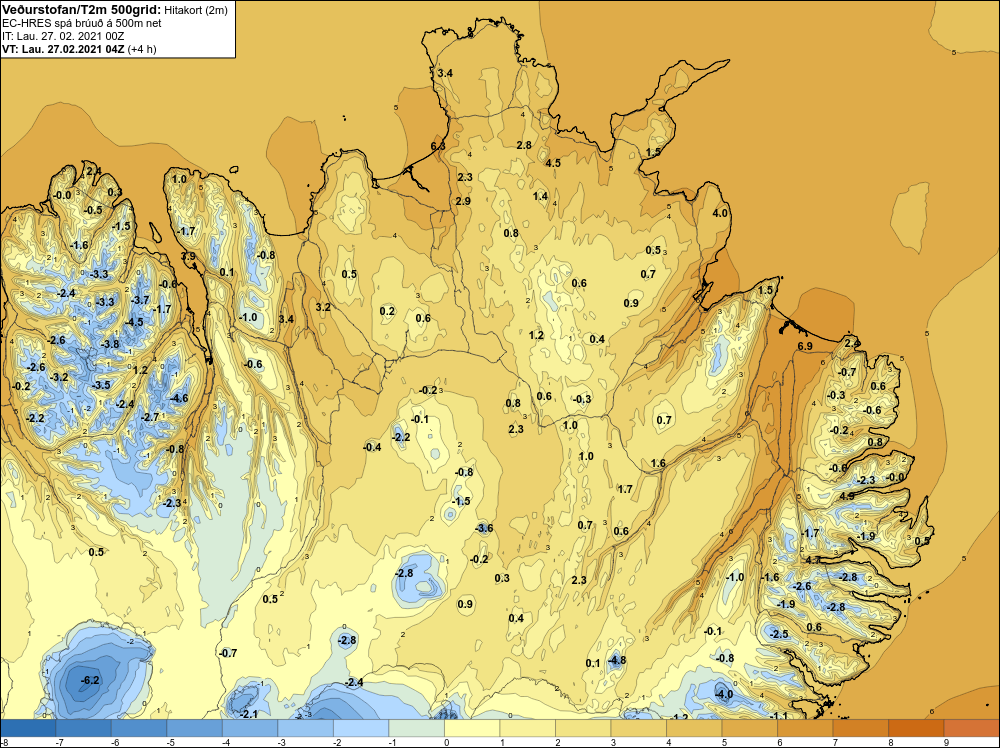
Task: Click the 6.9 temperature value
Action: click(805, 346)
